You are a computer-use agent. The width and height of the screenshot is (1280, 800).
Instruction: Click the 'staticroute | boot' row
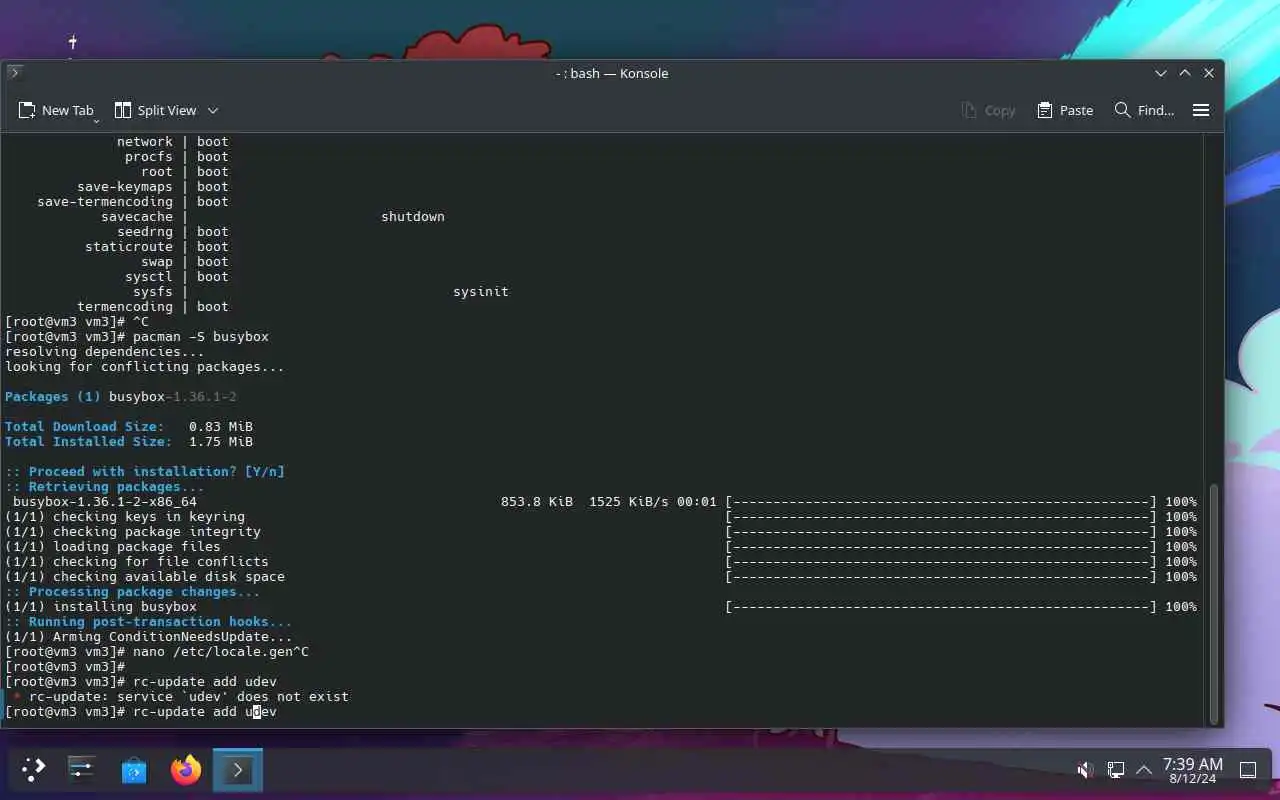pyautogui.click(x=157, y=246)
